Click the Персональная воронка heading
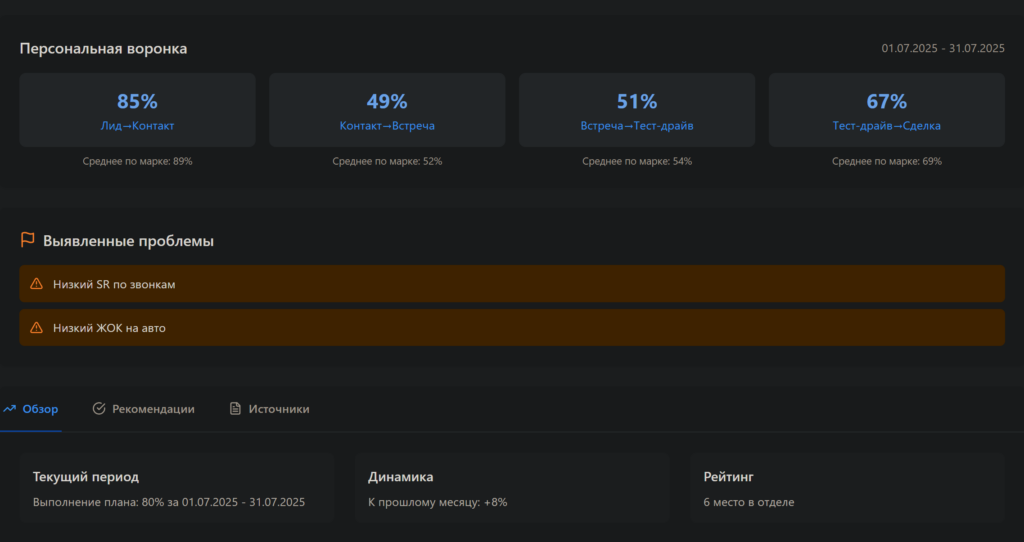 pos(103,48)
